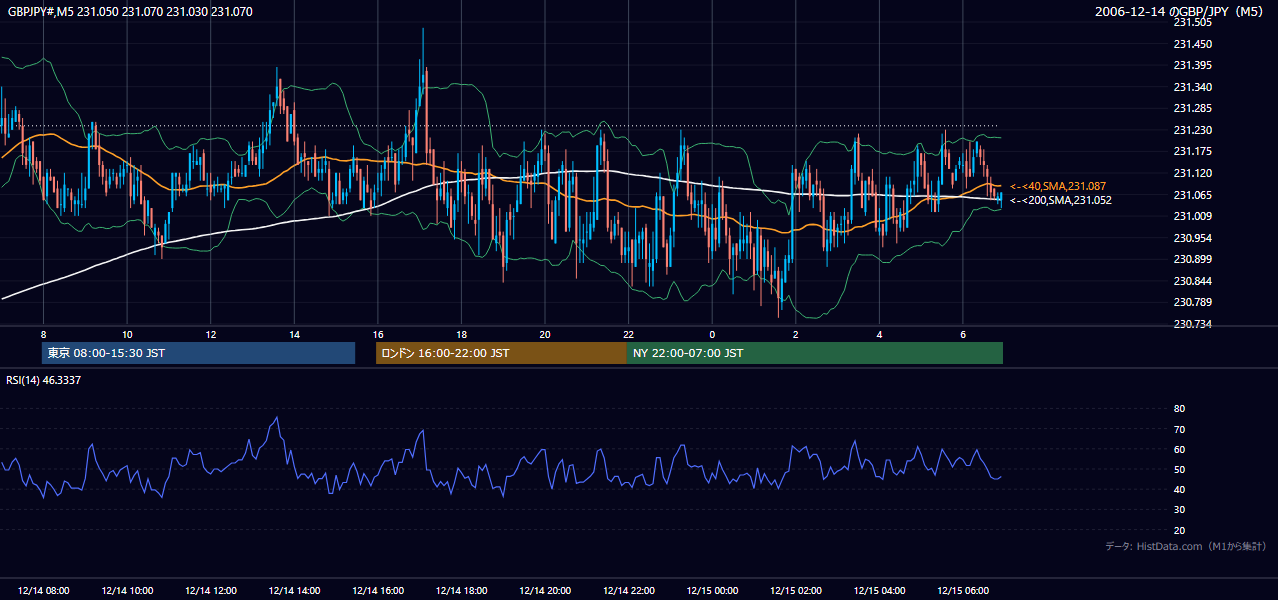
Task: Click price axis value 231.340
Action: point(1192,87)
